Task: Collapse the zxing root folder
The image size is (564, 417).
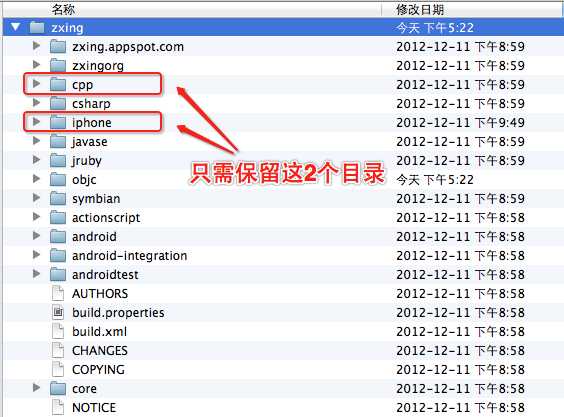Action: coord(15,27)
